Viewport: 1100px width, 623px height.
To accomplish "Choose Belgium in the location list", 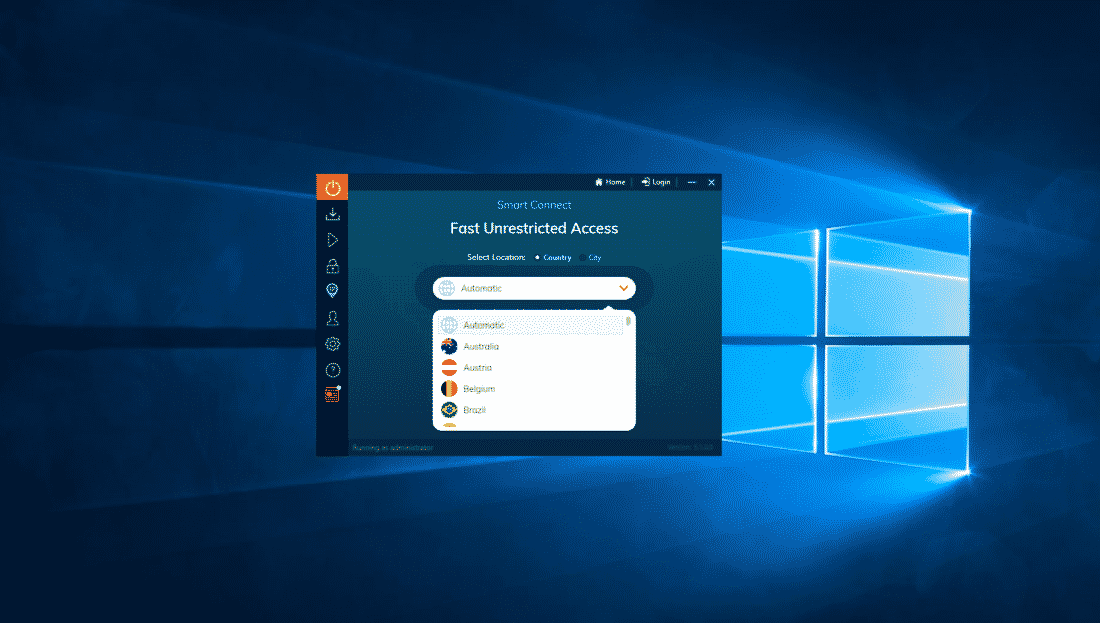I will (531, 389).
